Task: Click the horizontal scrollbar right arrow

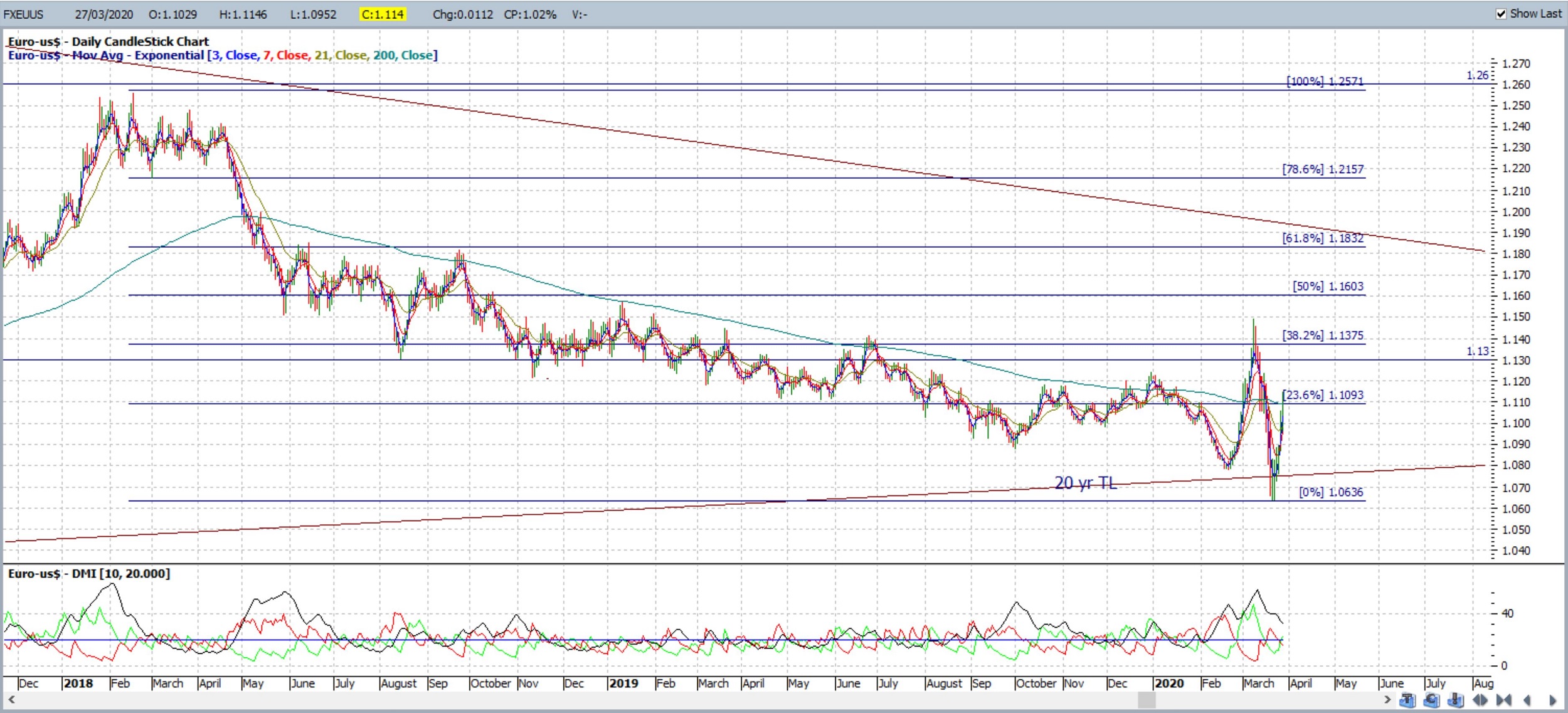Action: 1387,699
